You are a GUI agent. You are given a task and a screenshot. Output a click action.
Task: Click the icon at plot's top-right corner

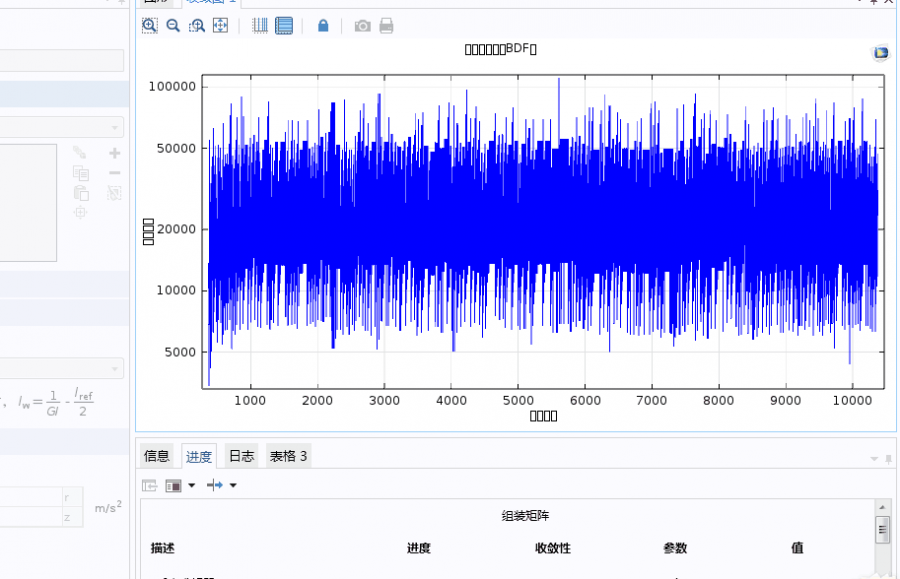pyautogui.click(x=880, y=53)
